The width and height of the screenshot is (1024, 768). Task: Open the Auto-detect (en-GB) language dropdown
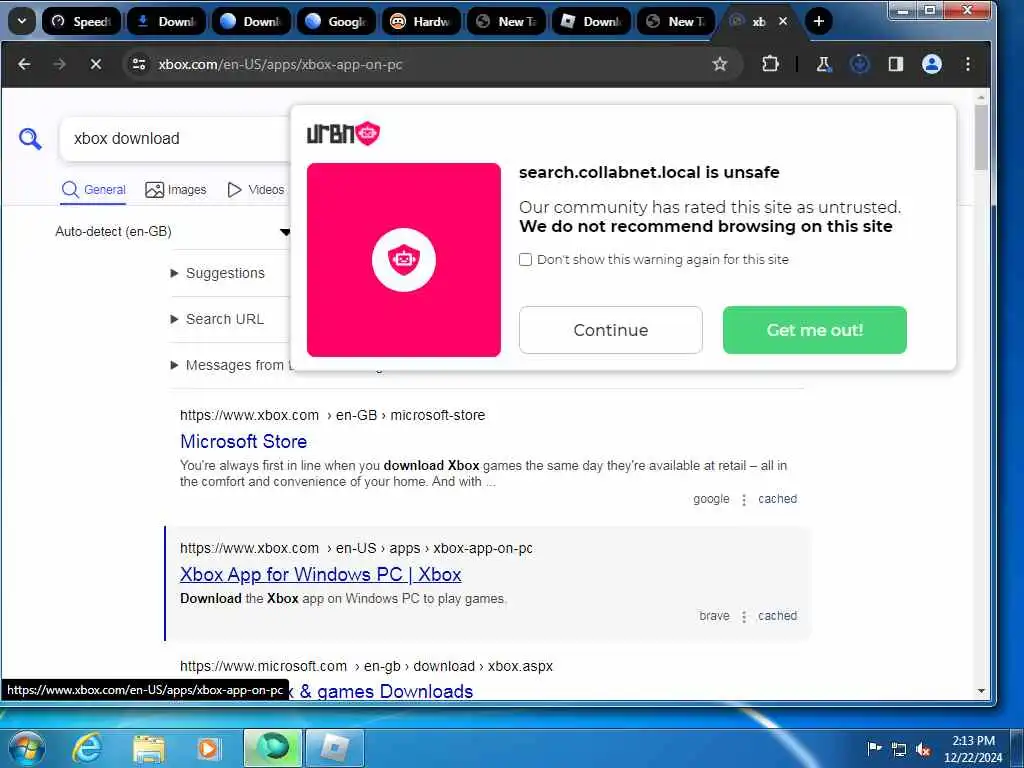tap(172, 231)
